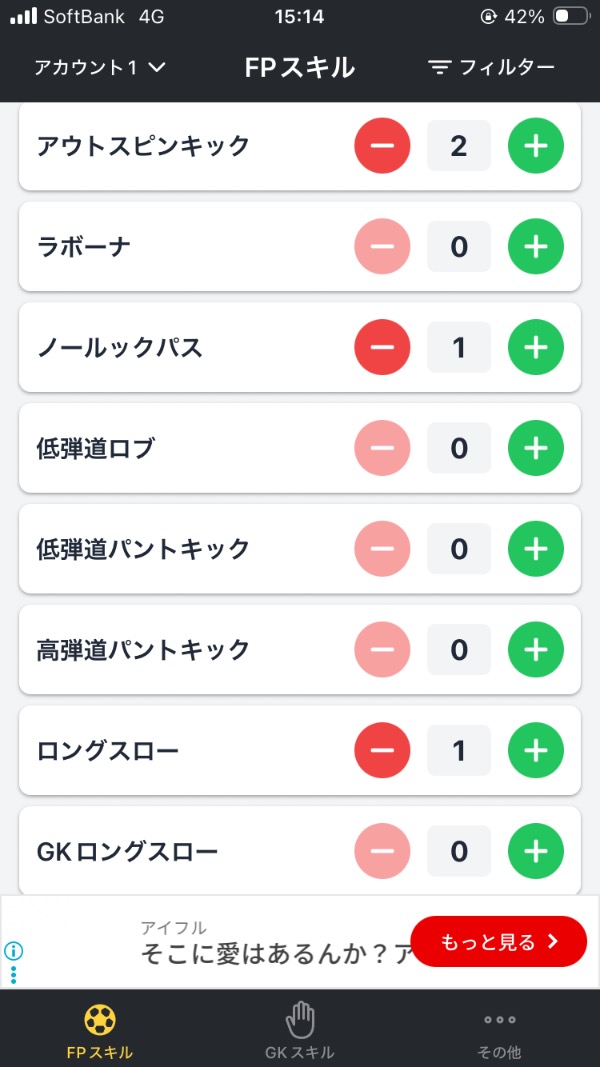This screenshot has width=600, height=1067.
Task: Tap the アウトスピンキック count value box
Action: pos(459,146)
